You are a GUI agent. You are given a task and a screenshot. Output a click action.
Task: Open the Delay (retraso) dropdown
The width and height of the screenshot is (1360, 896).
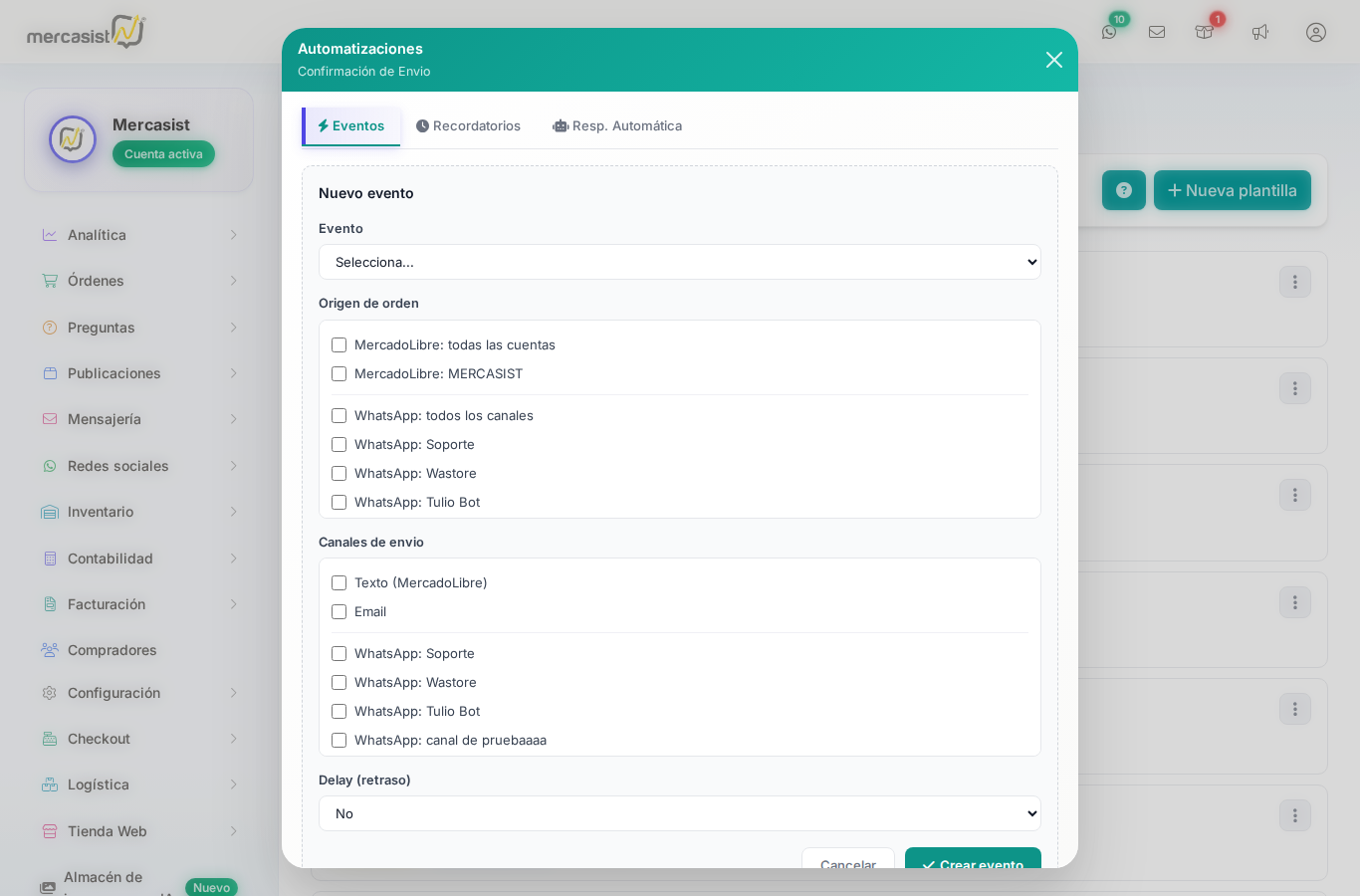[679, 813]
